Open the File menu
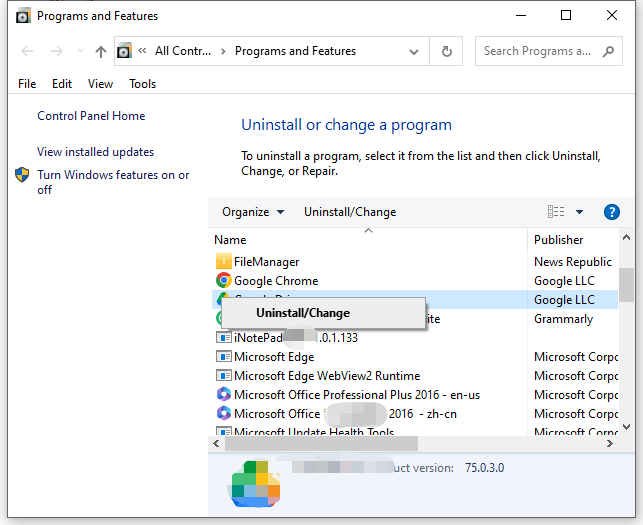 tap(27, 84)
